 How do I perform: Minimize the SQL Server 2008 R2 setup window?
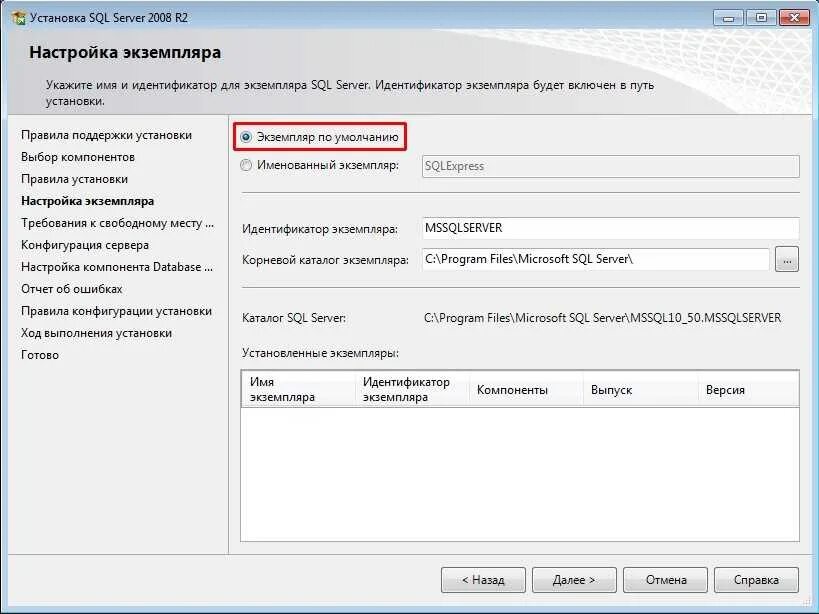[x=728, y=18]
